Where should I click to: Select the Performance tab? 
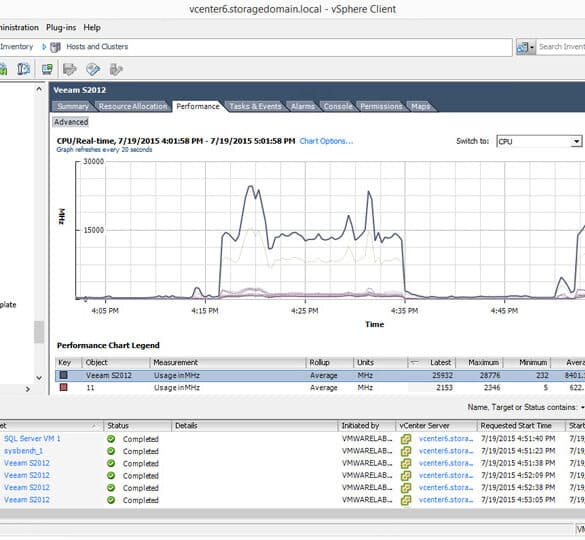(198, 106)
